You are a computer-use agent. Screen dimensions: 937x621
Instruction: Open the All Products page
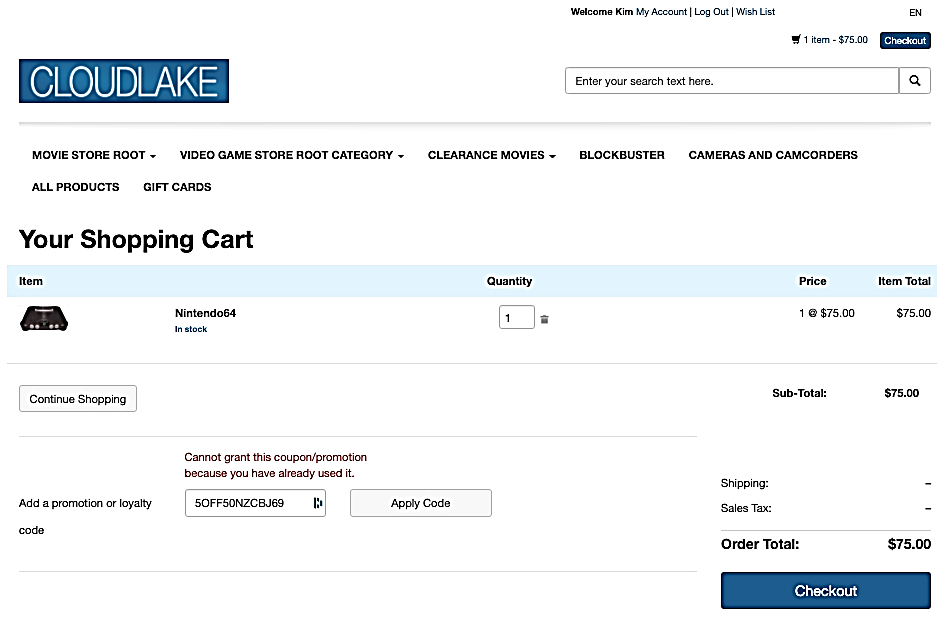(75, 187)
